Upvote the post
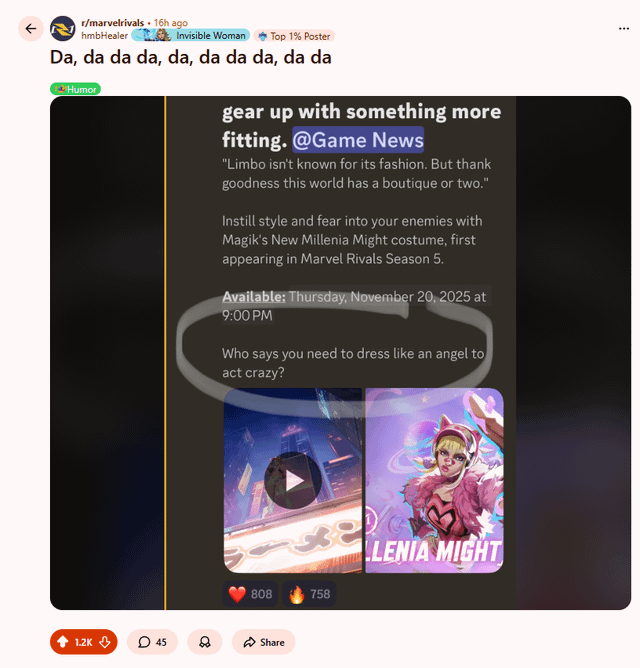Screen dimensions: 640x668 point(63,642)
